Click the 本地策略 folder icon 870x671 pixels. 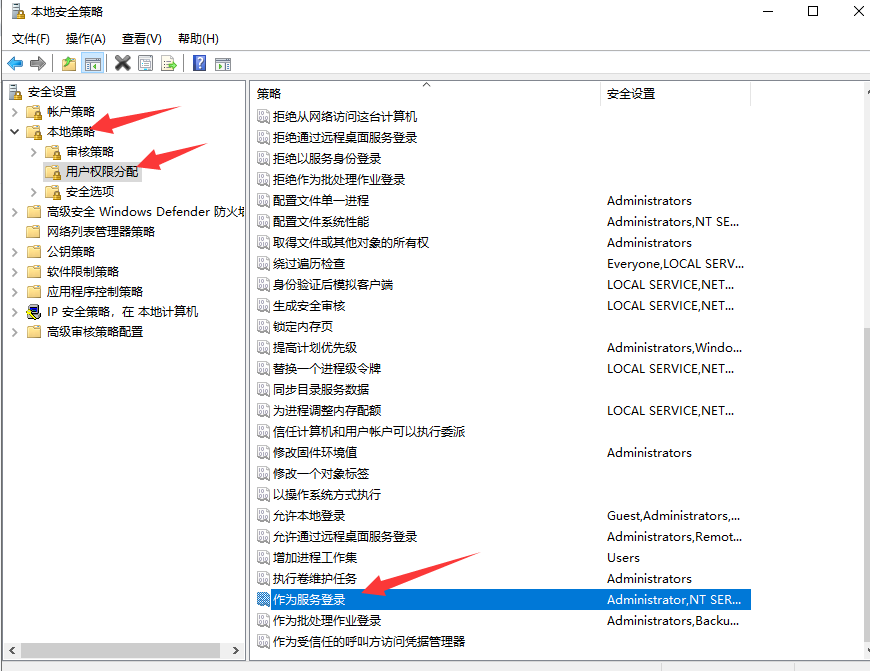(x=34, y=132)
